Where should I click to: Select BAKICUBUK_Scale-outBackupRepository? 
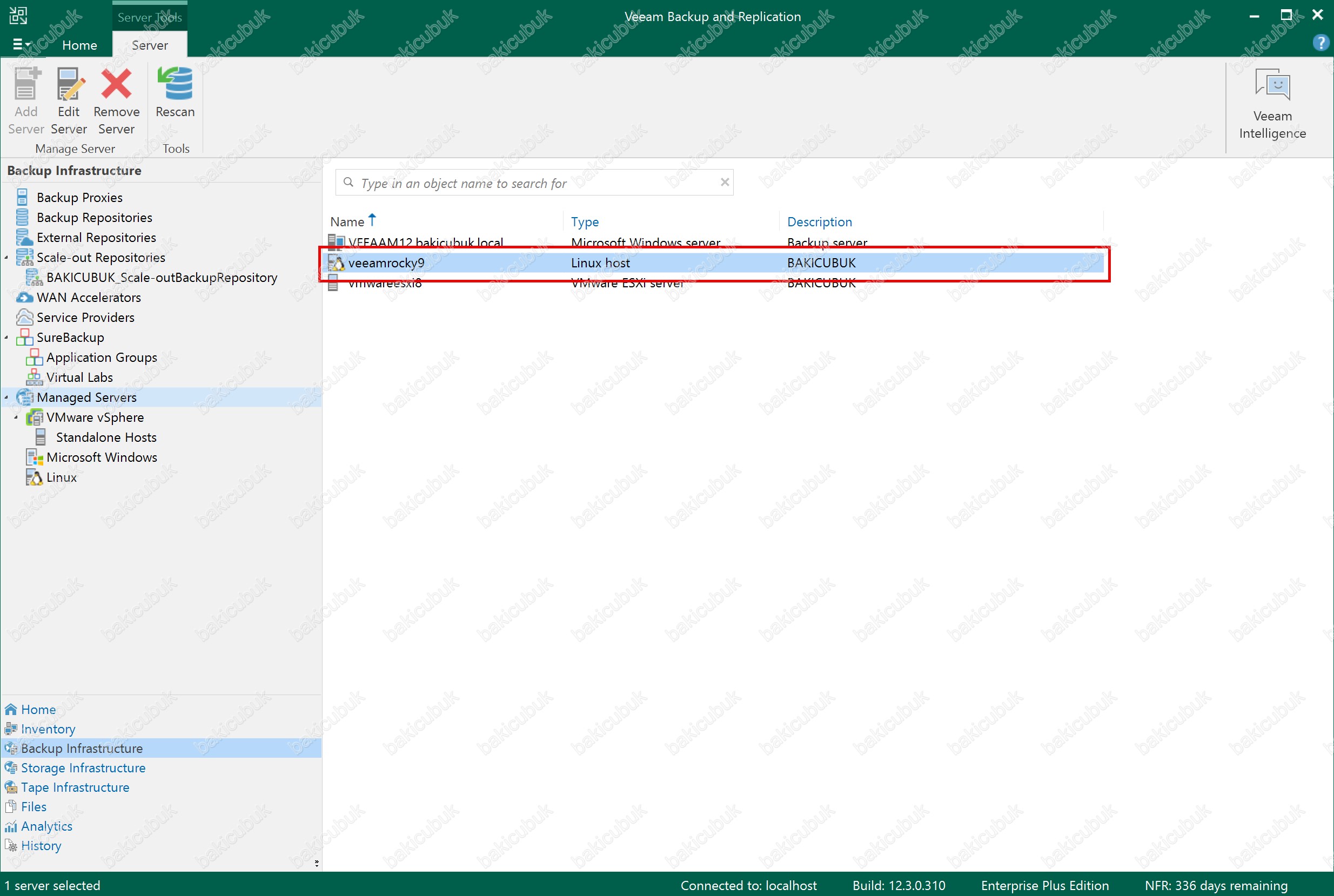162,277
